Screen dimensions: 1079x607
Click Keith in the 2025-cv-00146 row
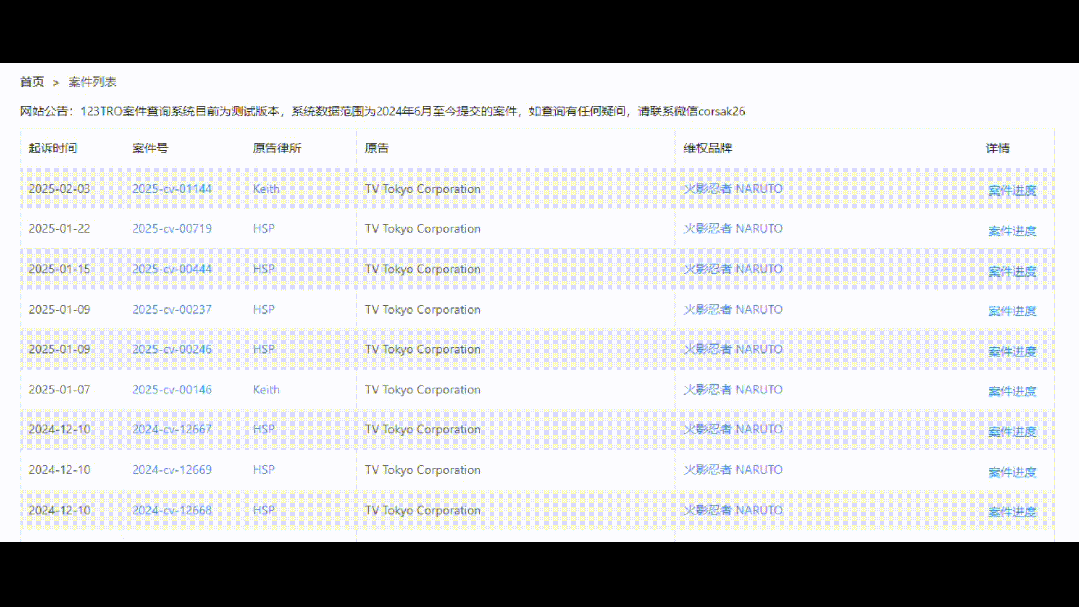pos(265,389)
